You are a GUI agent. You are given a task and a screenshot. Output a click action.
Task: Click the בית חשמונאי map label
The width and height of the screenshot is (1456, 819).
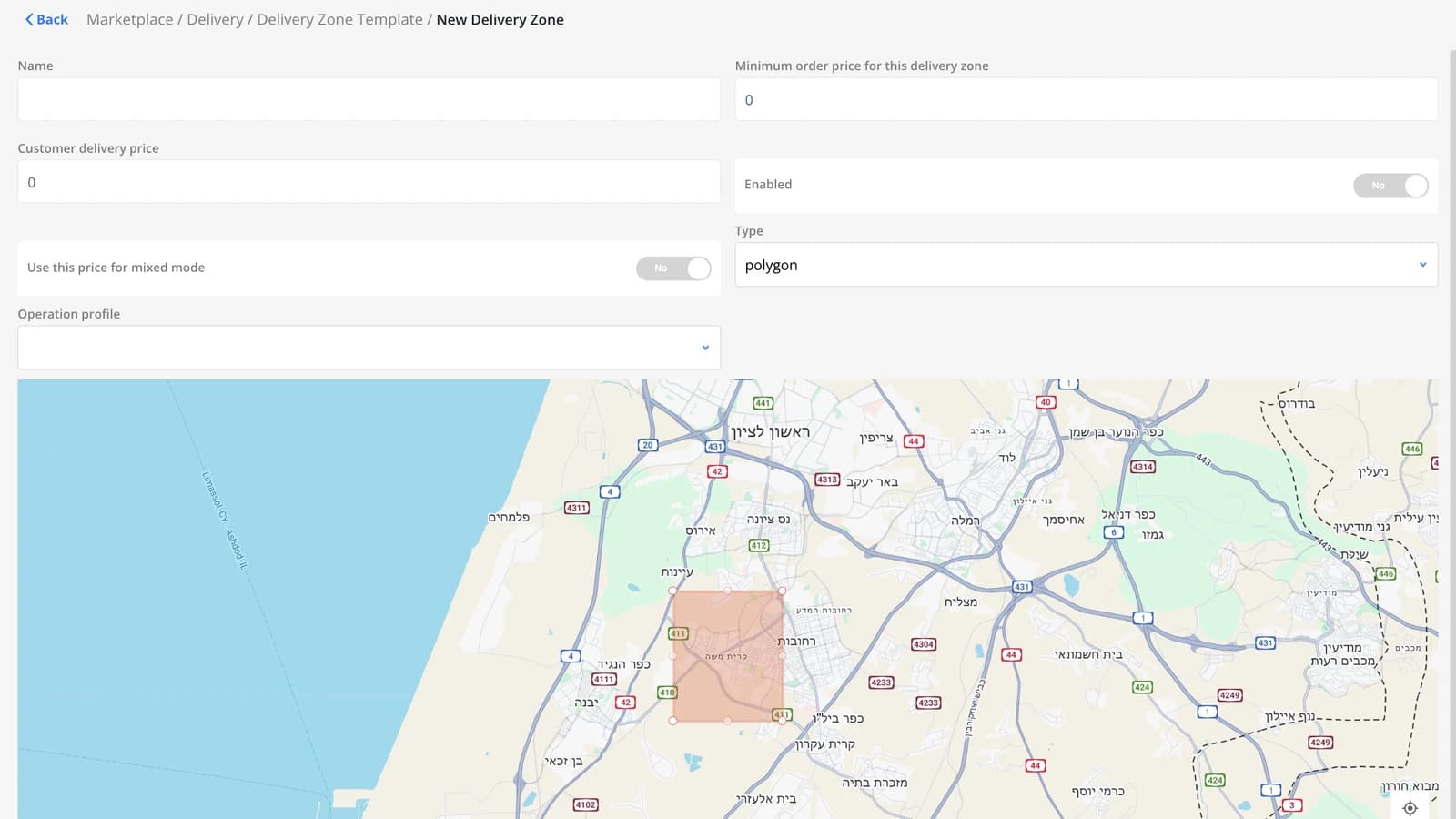1088,654
